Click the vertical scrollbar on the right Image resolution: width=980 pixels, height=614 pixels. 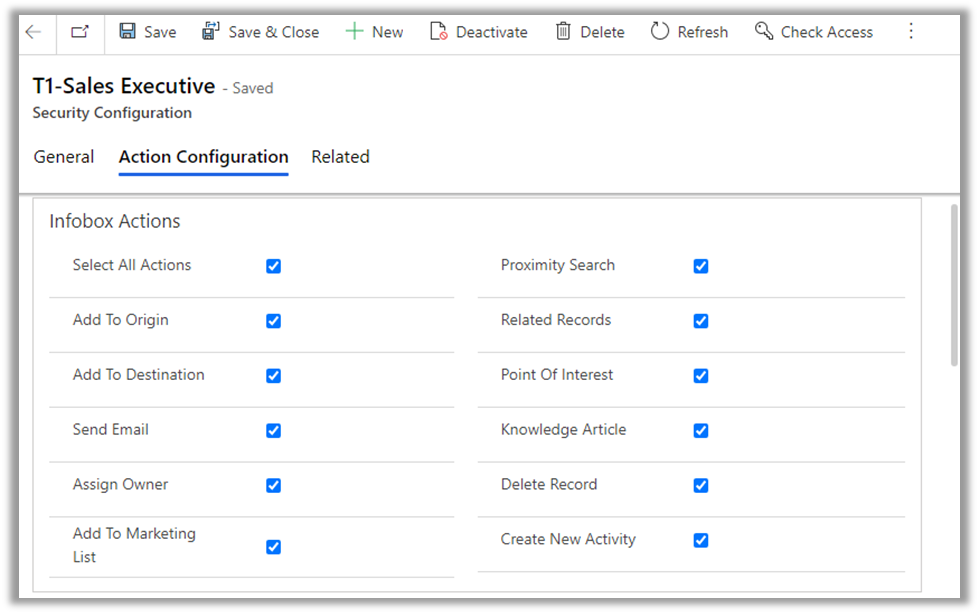[x=954, y=285]
